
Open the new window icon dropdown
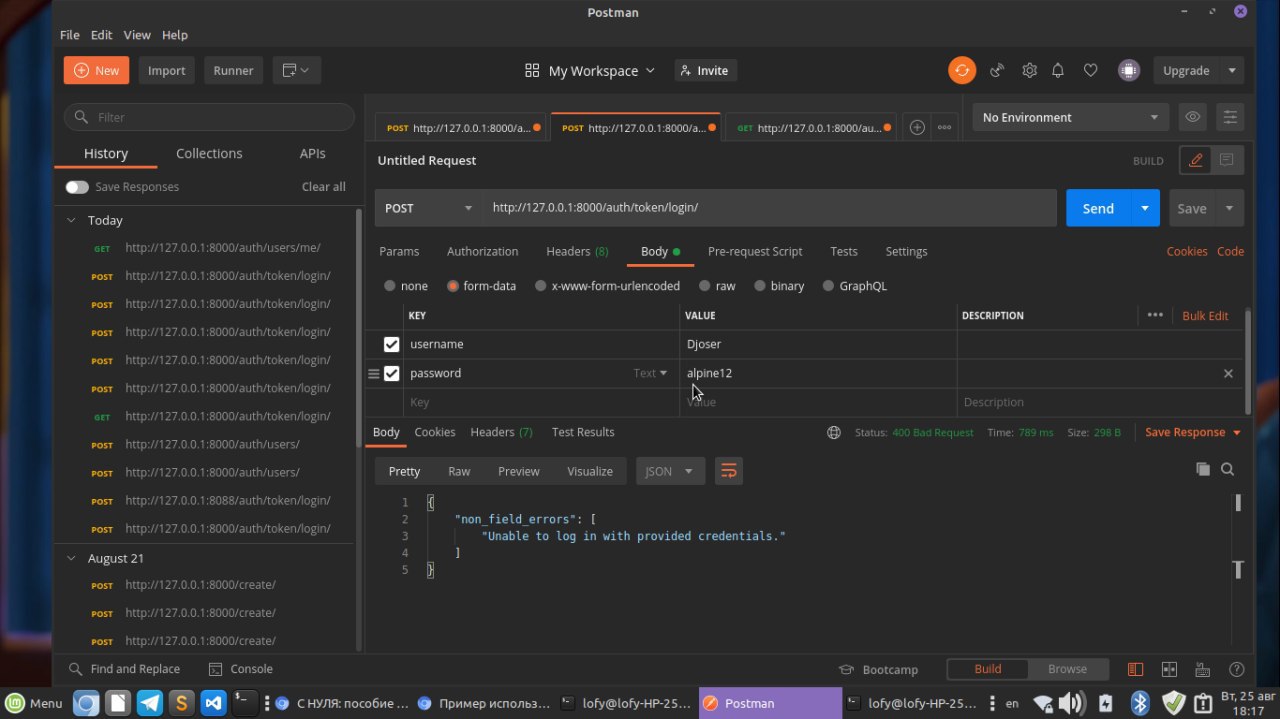[296, 70]
